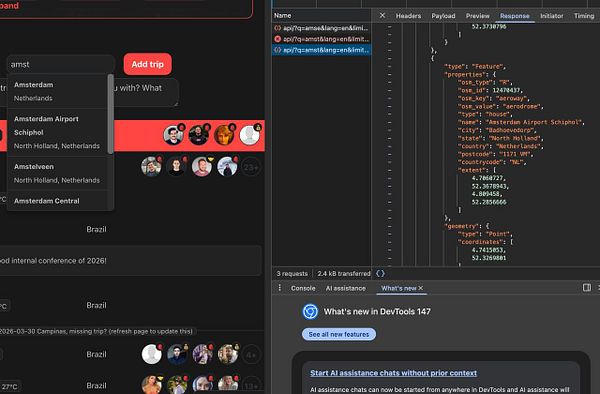Select the Amstelveen suggestion

[x=57, y=173]
